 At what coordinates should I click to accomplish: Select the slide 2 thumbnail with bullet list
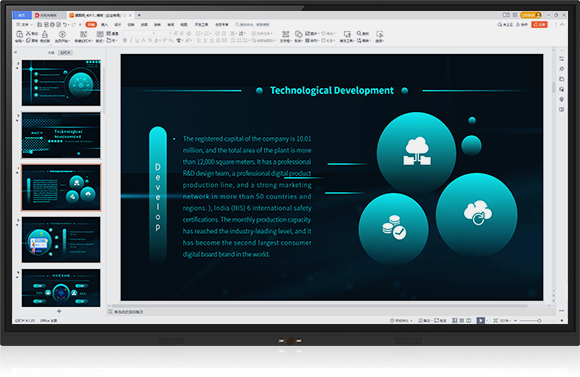61,83
